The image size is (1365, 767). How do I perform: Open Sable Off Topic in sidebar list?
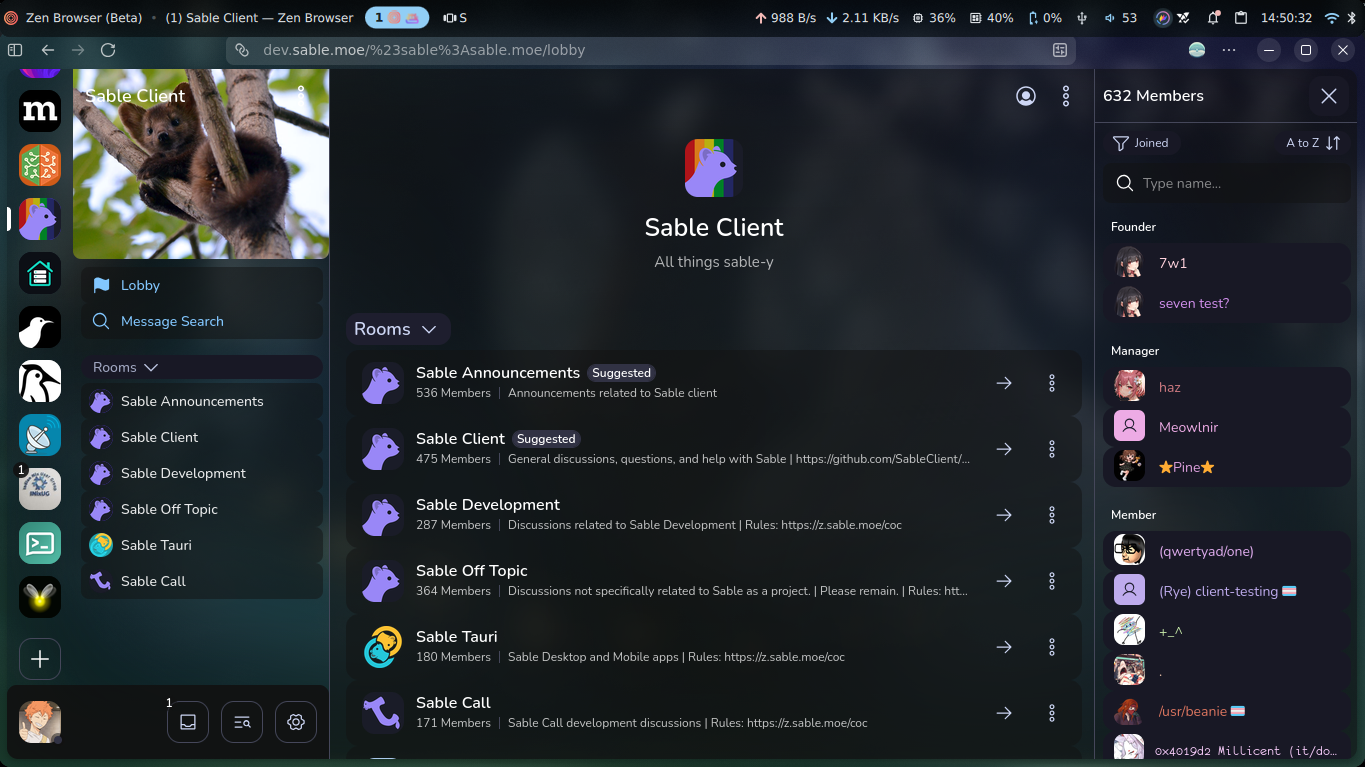(x=202, y=509)
